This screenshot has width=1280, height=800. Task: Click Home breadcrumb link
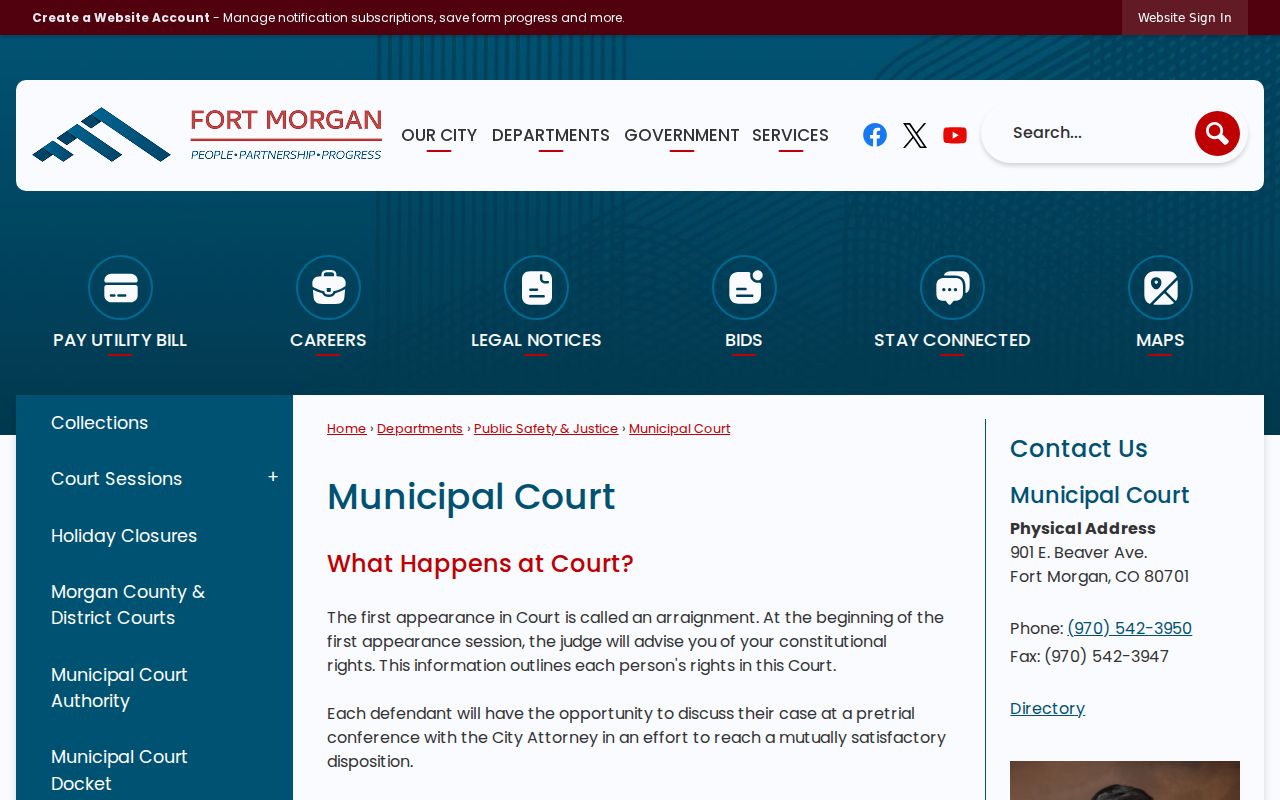coord(346,428)
